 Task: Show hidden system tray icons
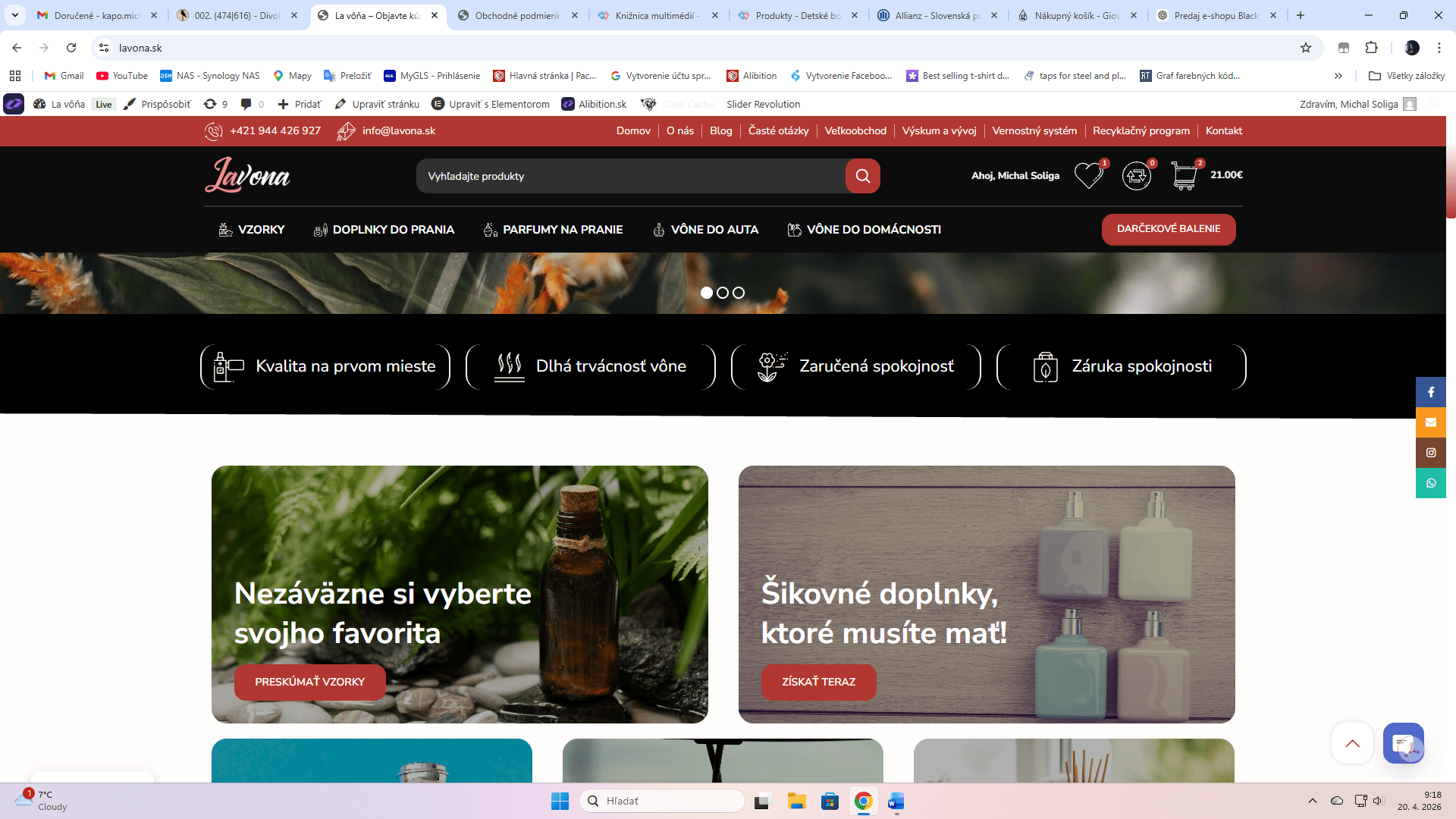tap(1313, 801)
